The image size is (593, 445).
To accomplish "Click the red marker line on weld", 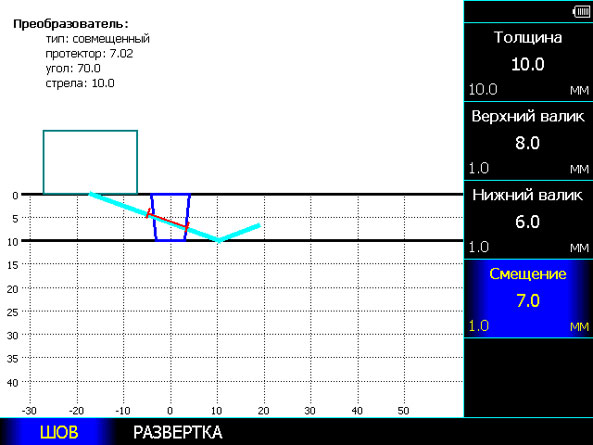I will click(x=167, y=220).
